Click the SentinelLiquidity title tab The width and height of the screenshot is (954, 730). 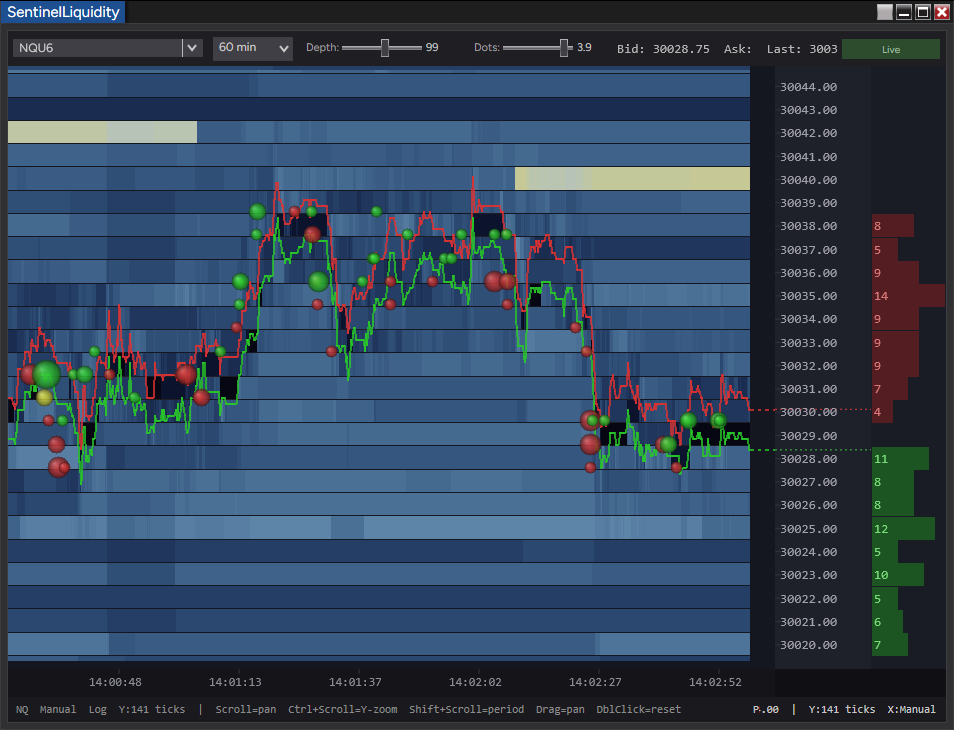[x=63, y=12]
